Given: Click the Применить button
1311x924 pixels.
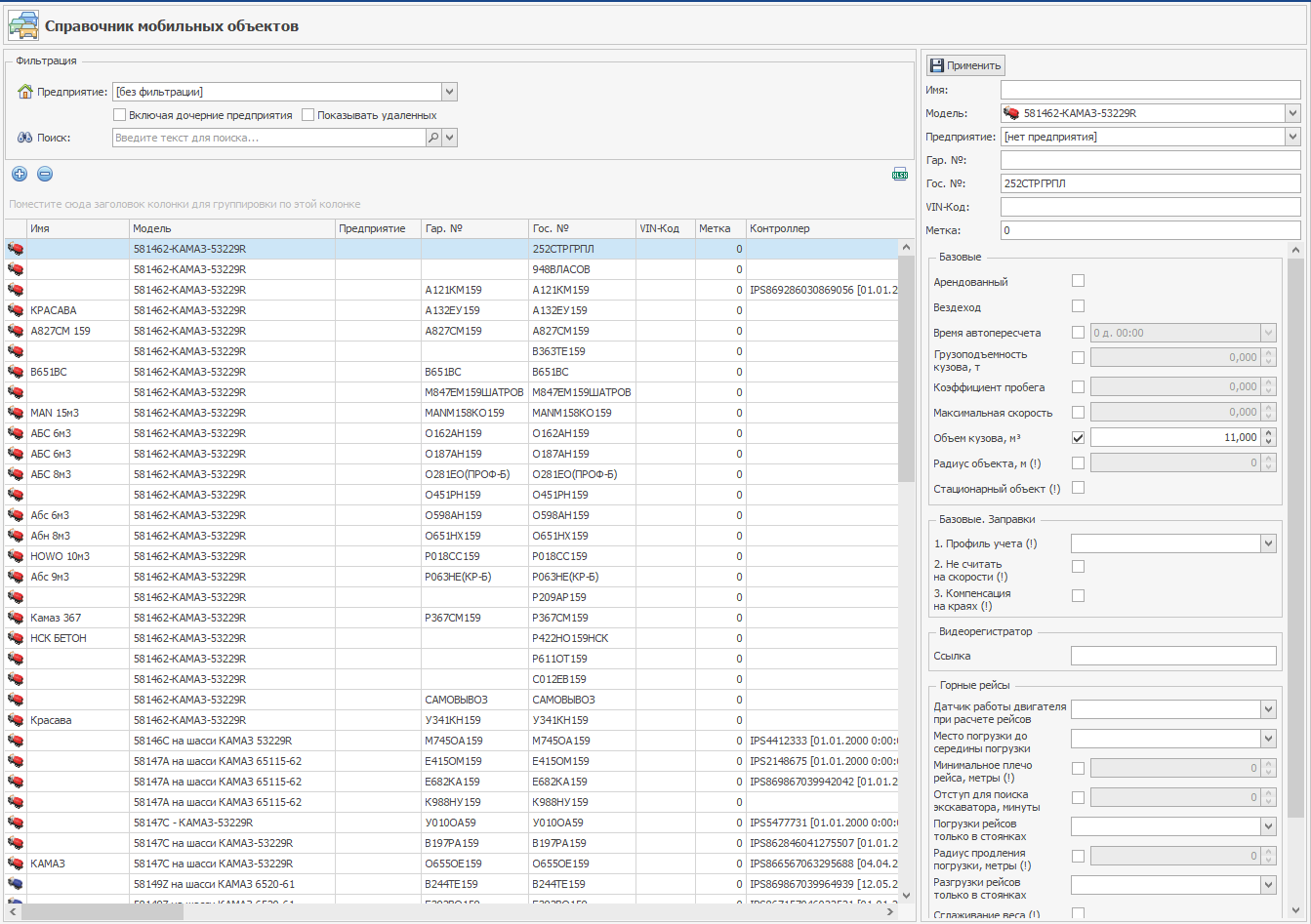Looking at the screenshot, I should point(965,65).
